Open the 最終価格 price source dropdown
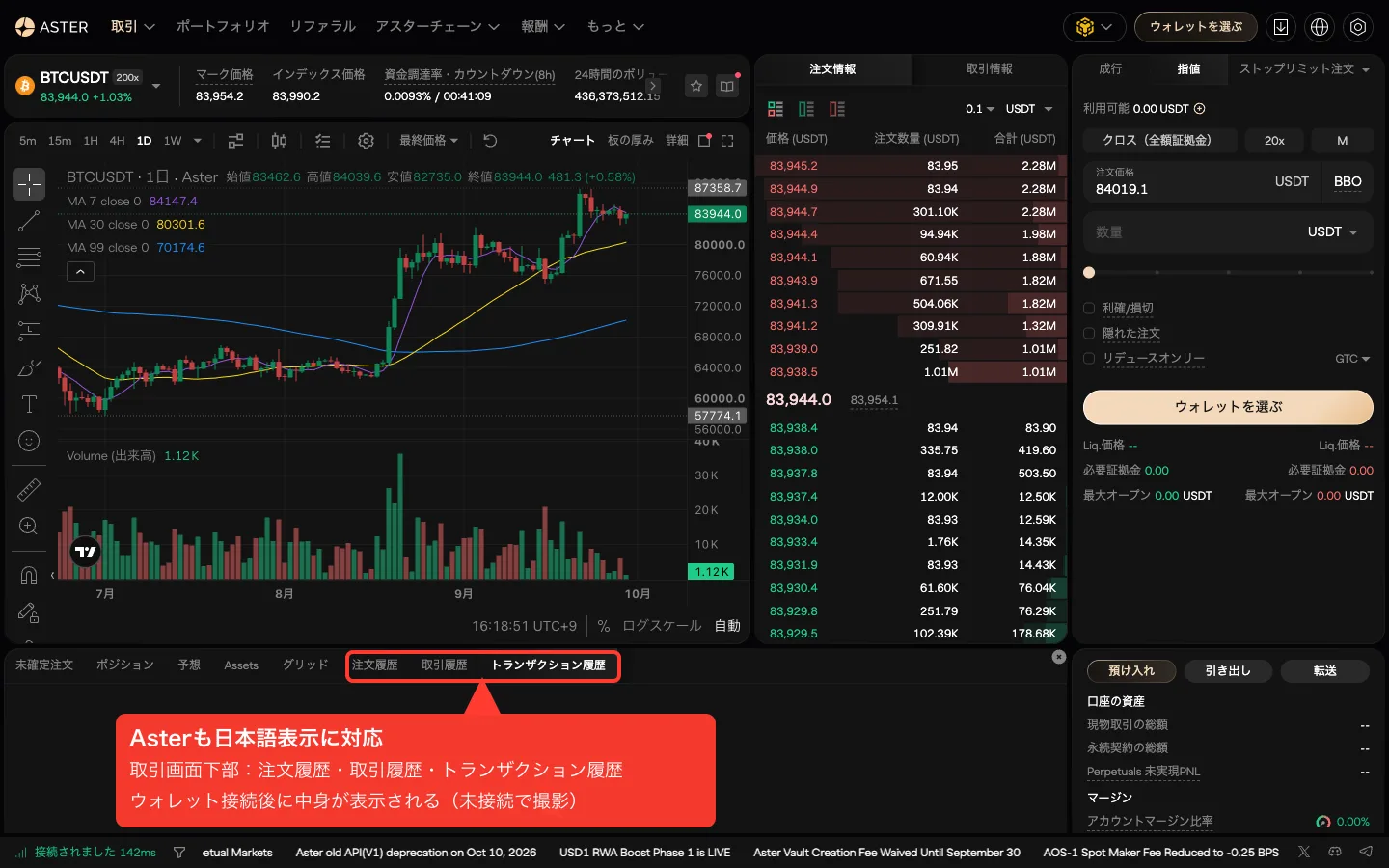The image size is (1389, 868). 429,141
